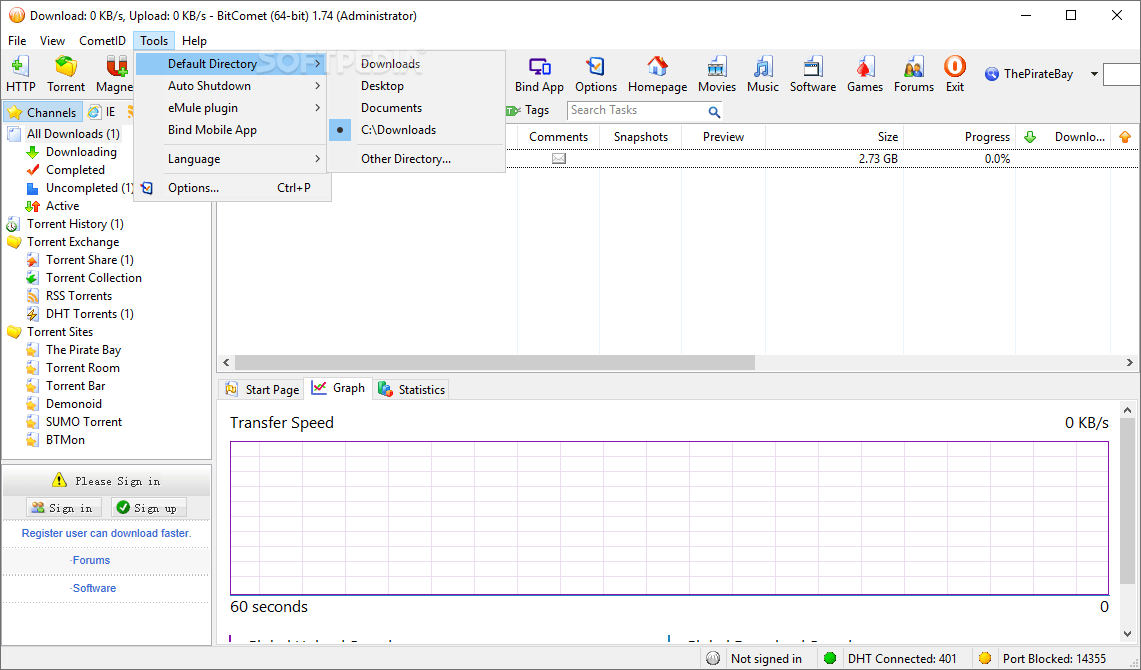Expand the Default Directory submenu
Image resolution: width=1141 pixels, height=670 pixels.
point(230,64)
